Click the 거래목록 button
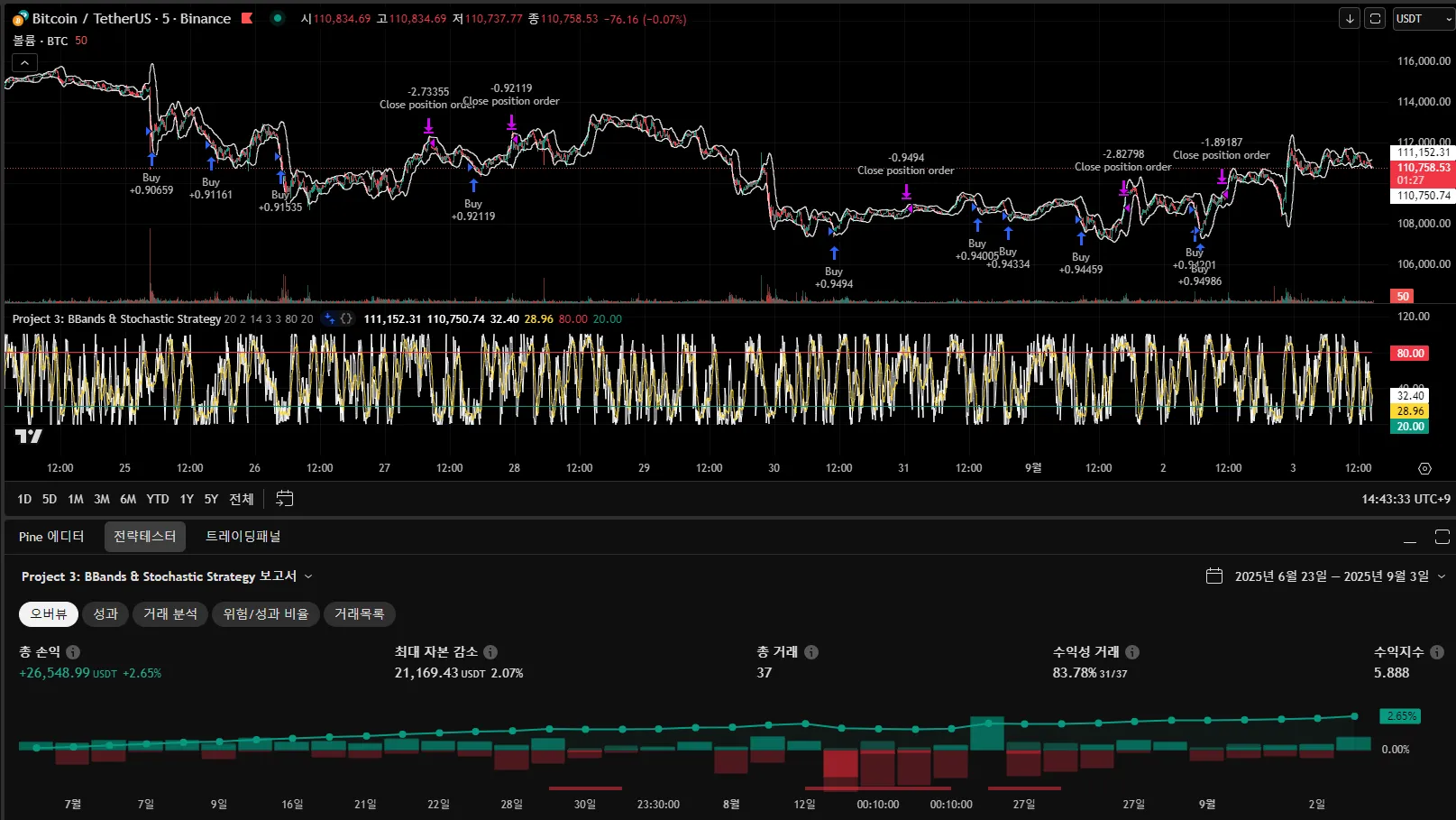Image resolution: width=1456 pixels, height=820 pixels. pyautogui.click(x=359, y=614)
